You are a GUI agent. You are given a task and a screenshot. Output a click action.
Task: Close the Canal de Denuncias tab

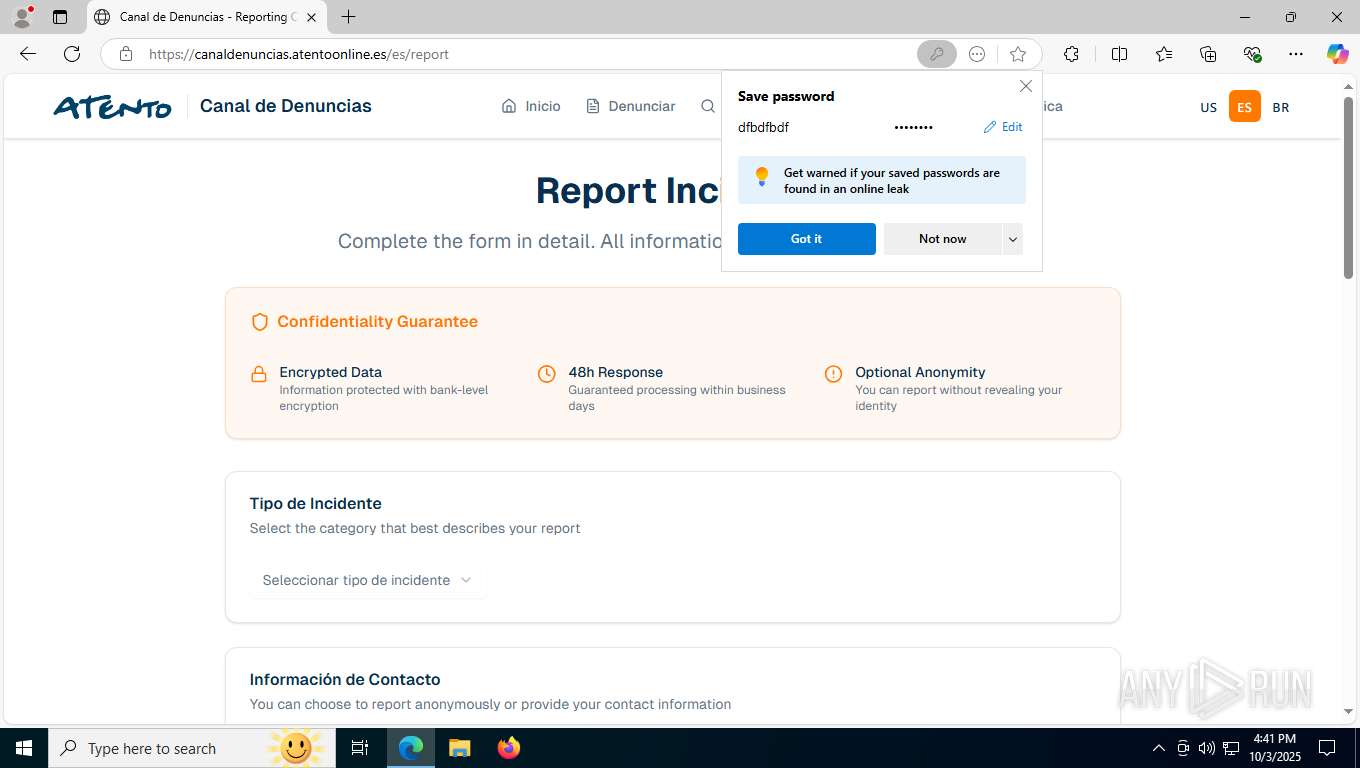pos(311,17)
